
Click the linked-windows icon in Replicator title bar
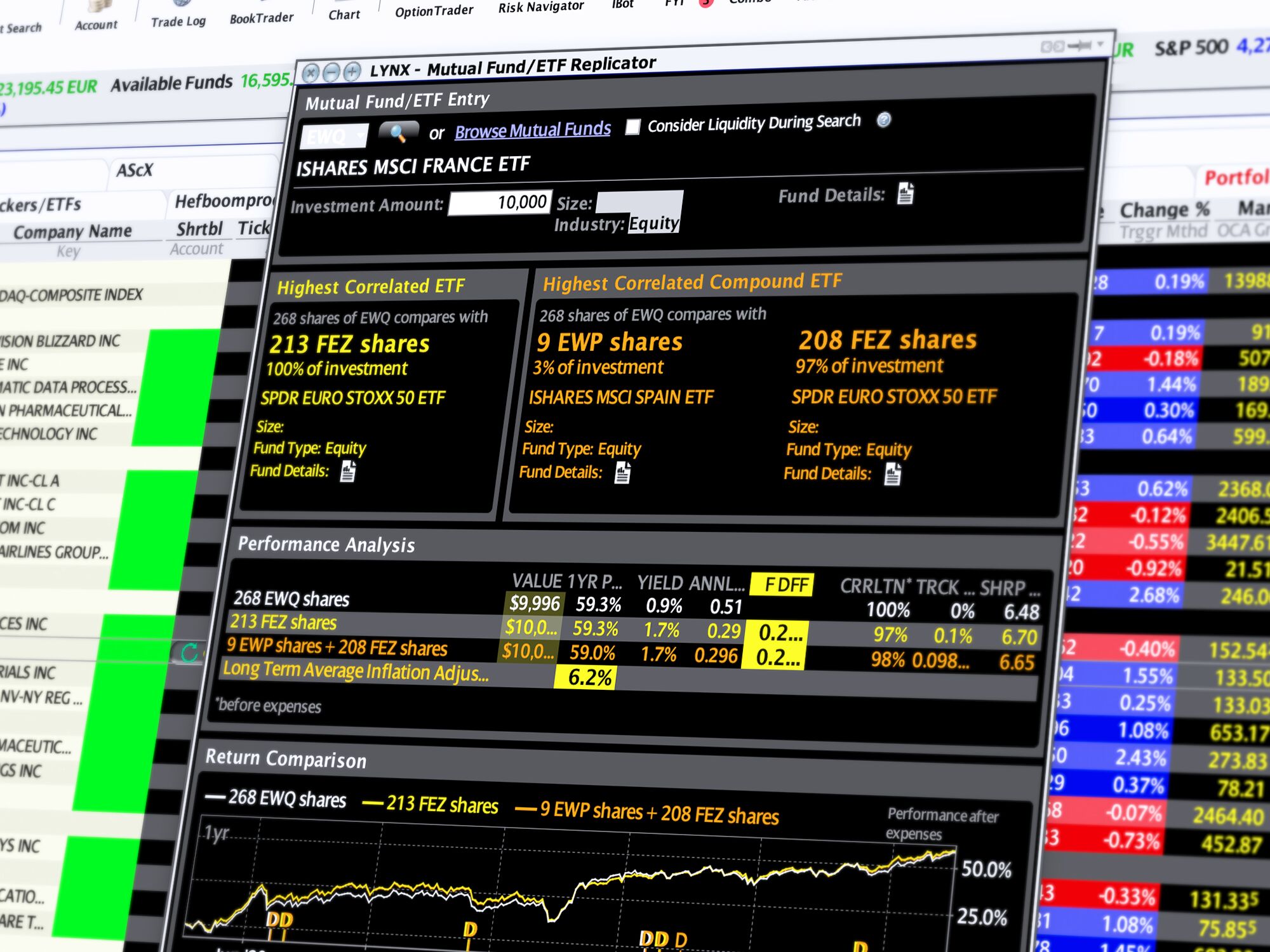pos(1052,46)
